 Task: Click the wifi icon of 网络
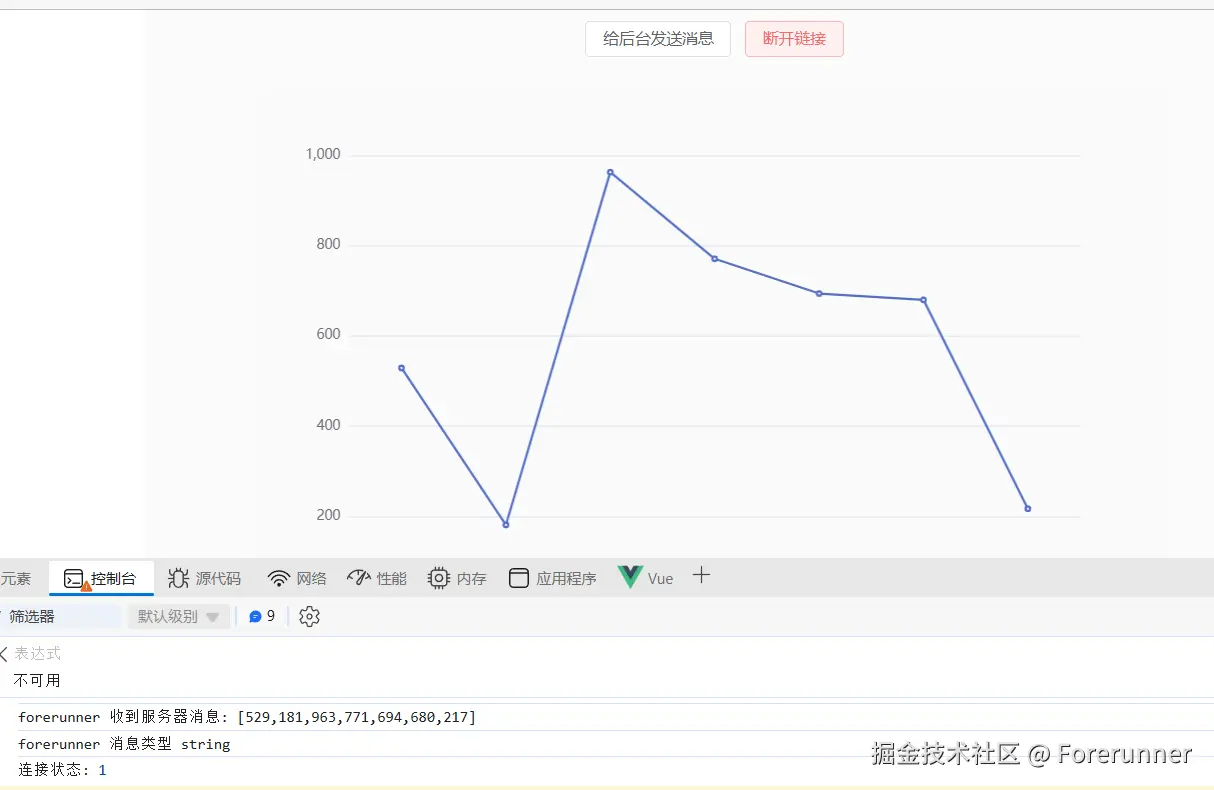[x=279, y=578]
